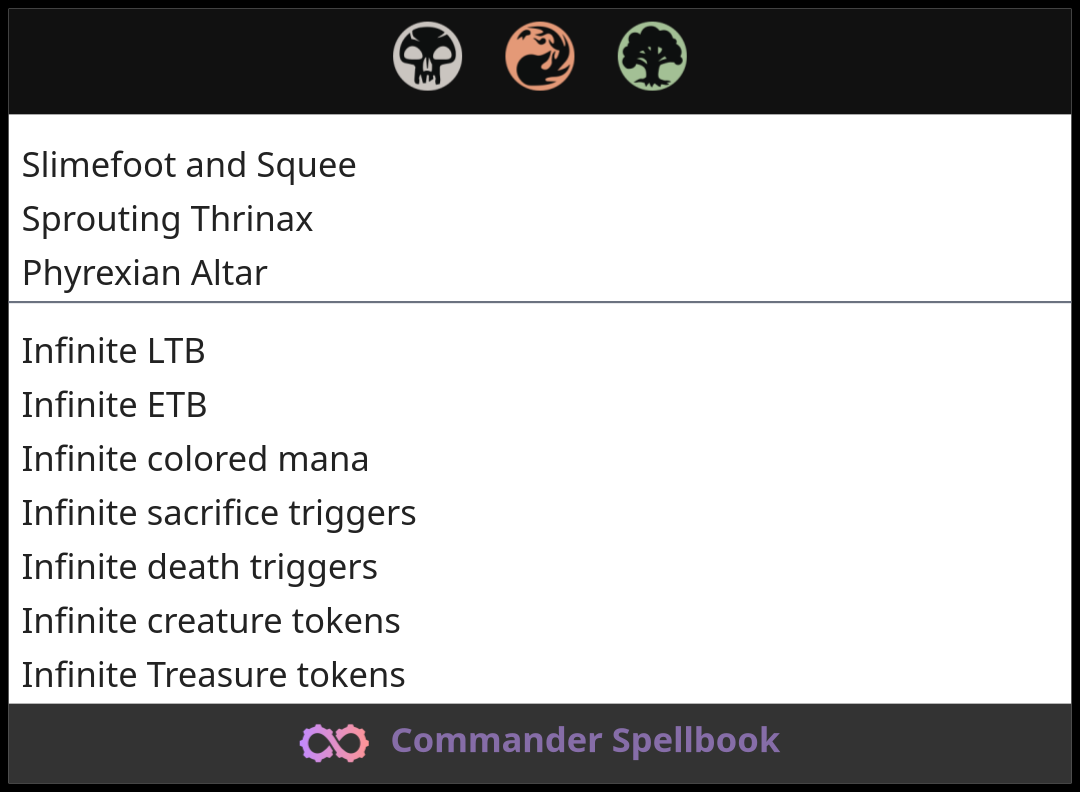The image size is (1080, 792).
Task: Click the divider line between cards and results
Action: 540,301
